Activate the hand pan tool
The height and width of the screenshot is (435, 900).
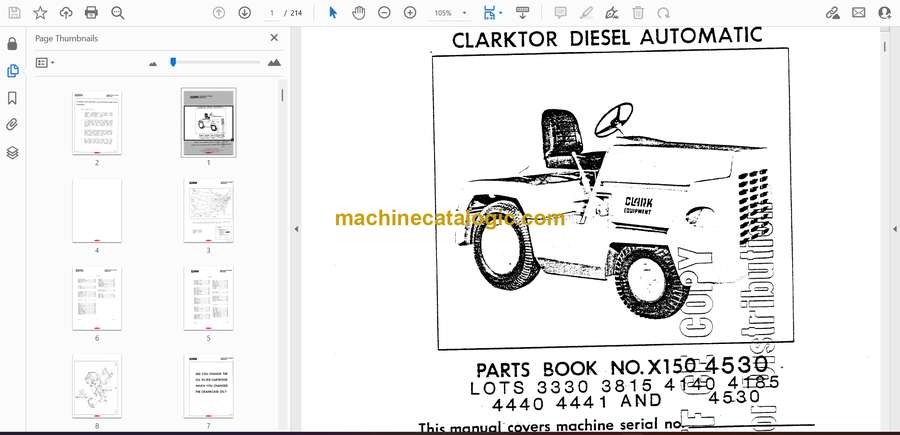(x=359, y=13)
